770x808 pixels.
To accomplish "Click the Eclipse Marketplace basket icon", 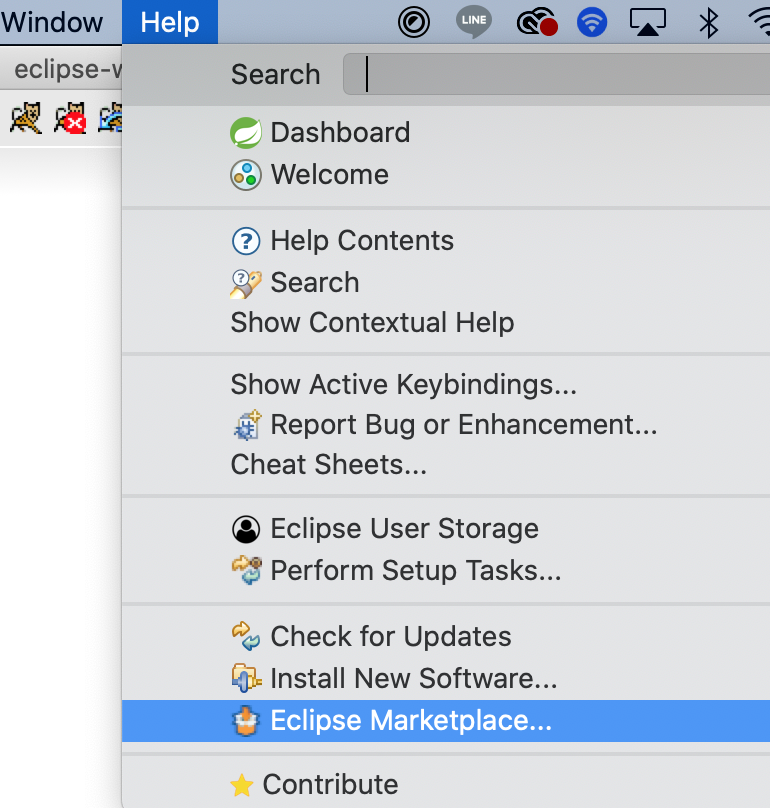I will tap(246, 721).
